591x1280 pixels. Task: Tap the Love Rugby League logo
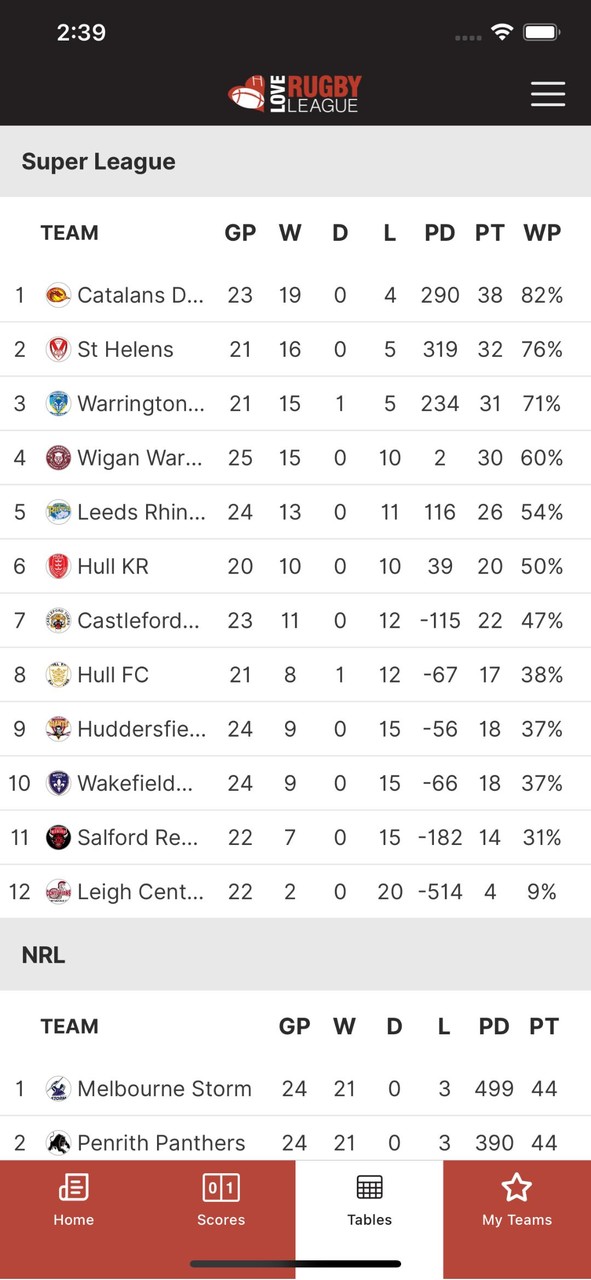(x=295, y=93)
